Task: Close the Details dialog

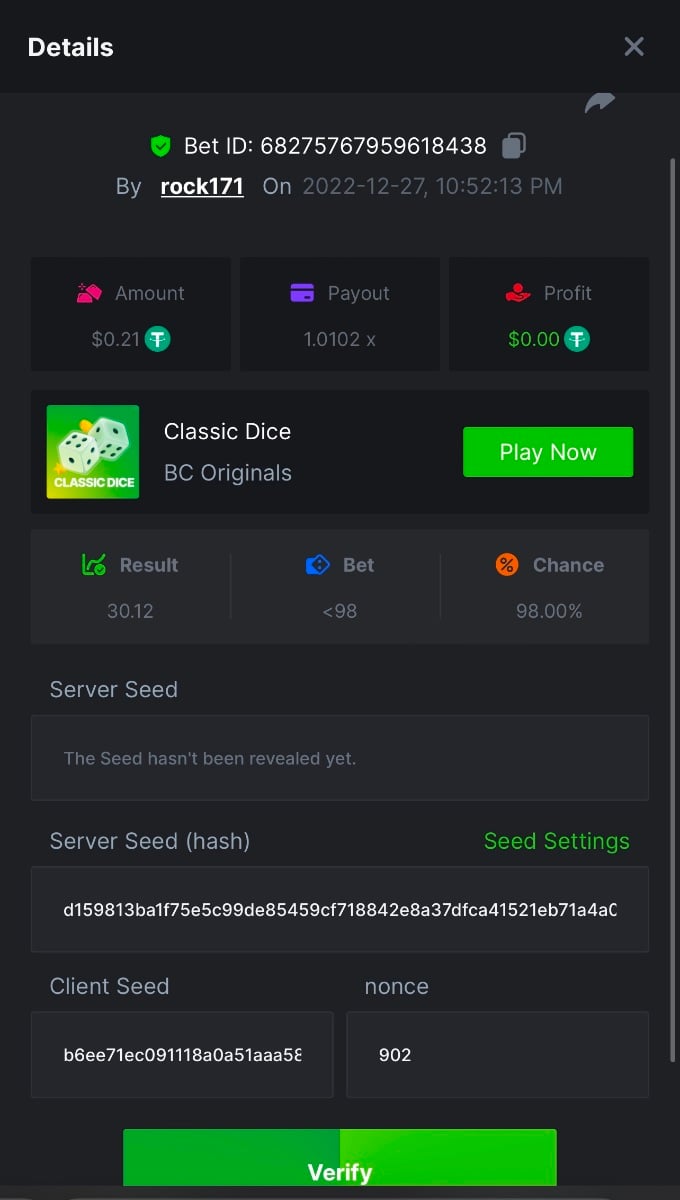Action: point(634,47)
